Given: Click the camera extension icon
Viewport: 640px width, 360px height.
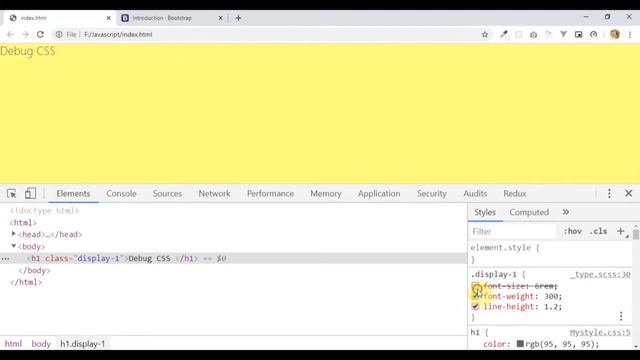Looking at the screenshot, I should tap(533, 35).
